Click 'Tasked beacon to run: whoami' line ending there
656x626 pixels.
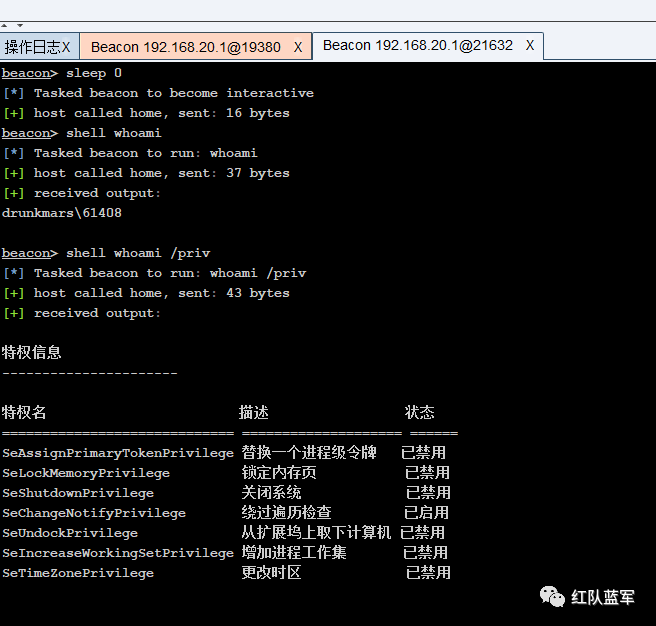click(146, 153)
